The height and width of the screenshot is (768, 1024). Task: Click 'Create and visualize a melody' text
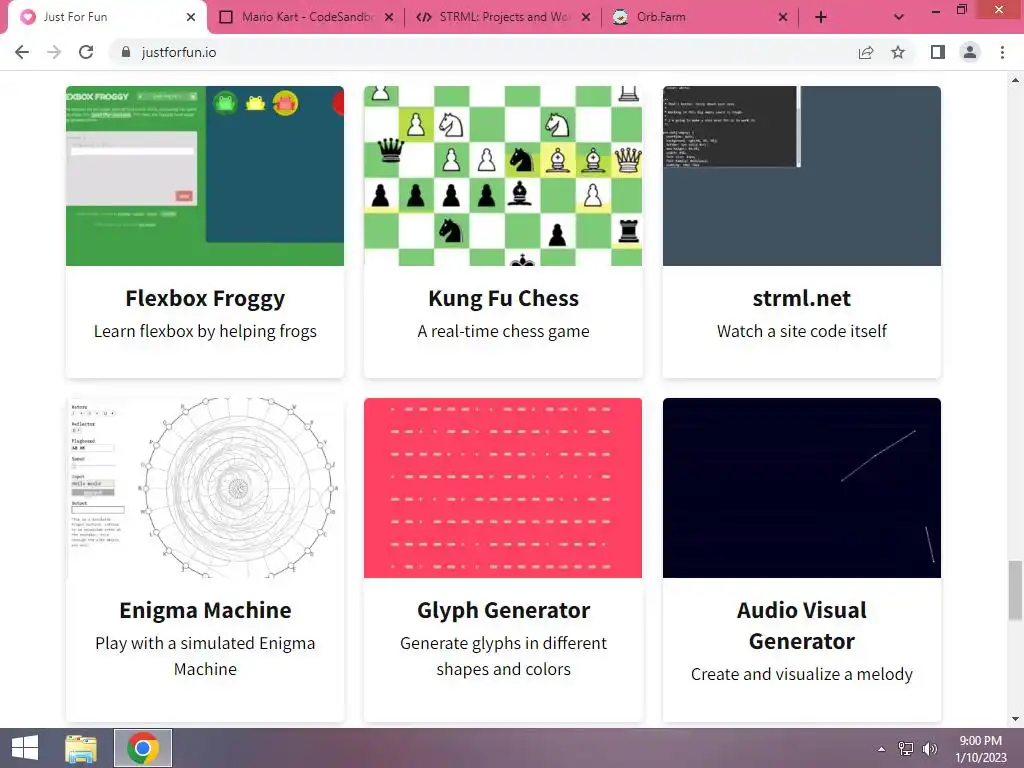coord(802,674)
